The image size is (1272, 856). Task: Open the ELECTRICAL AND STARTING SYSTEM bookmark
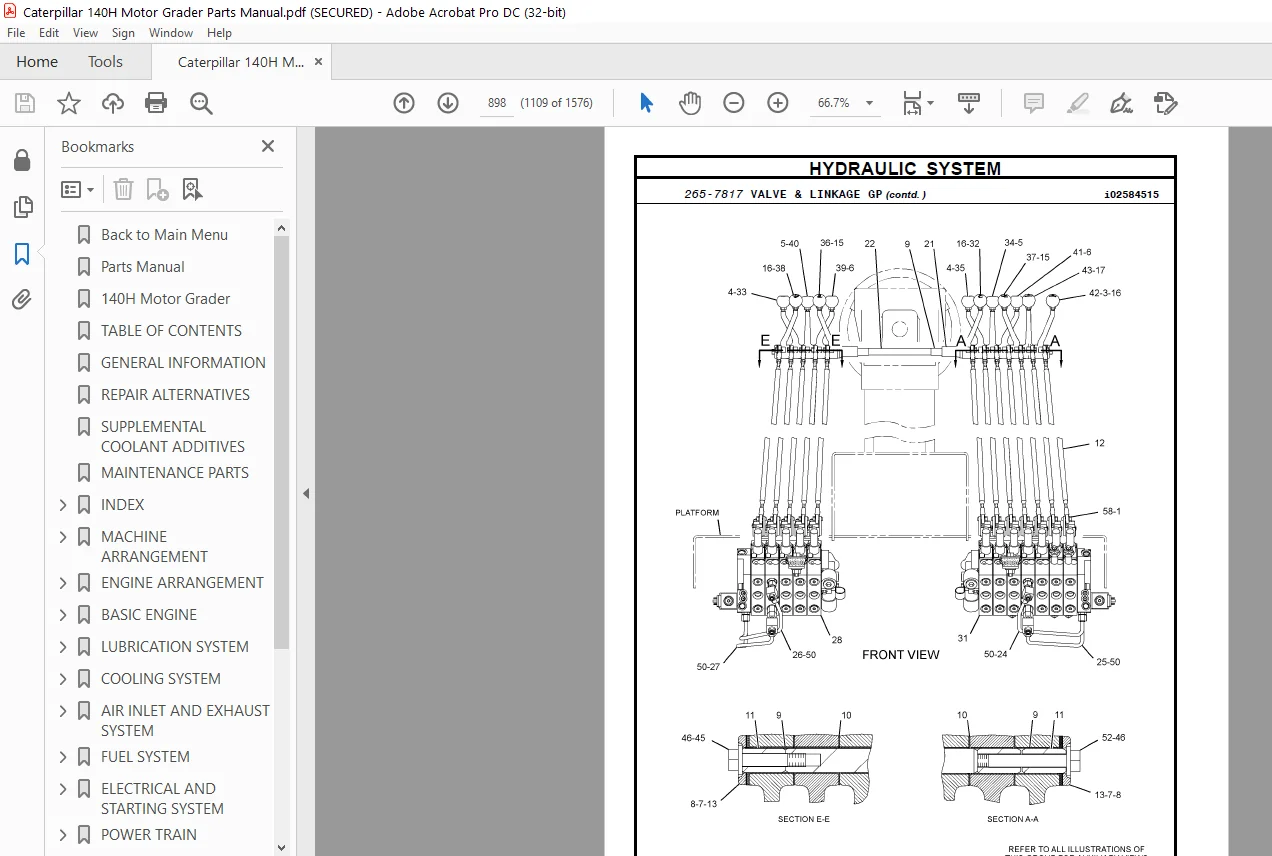point(162,799)
